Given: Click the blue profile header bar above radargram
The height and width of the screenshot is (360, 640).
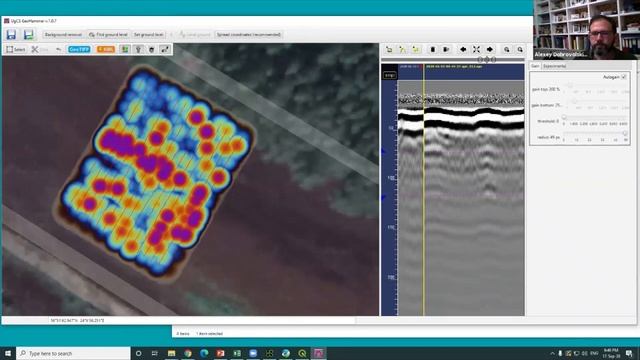Looking at the screenshot, I should (461, 72).
